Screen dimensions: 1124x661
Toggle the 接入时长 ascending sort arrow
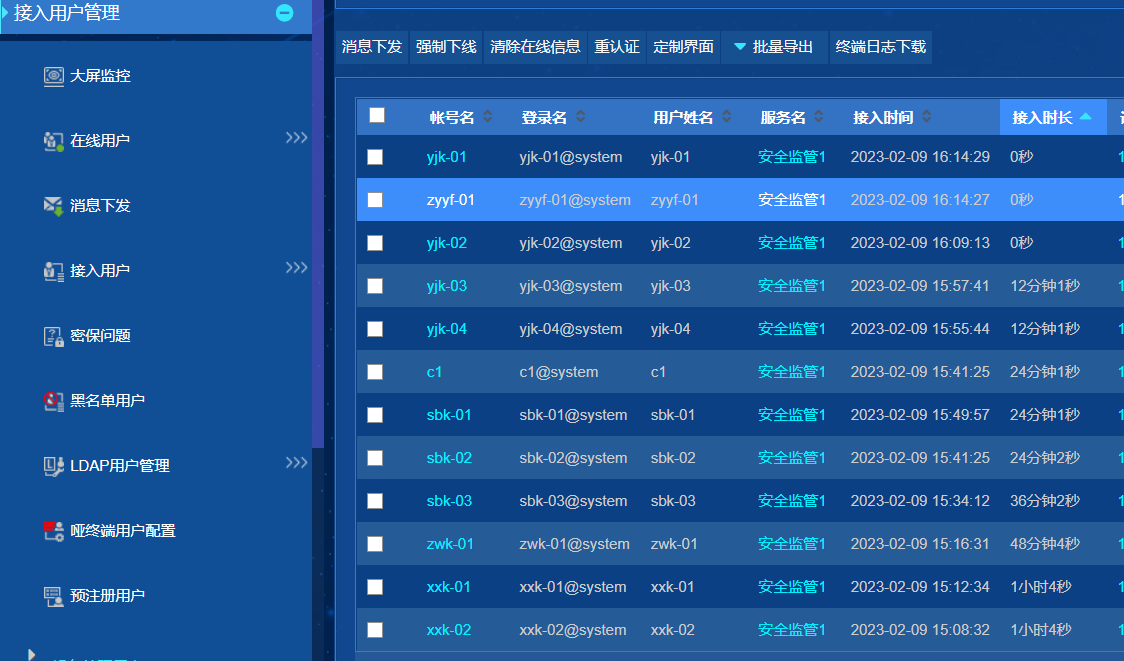pos(1085,116)
